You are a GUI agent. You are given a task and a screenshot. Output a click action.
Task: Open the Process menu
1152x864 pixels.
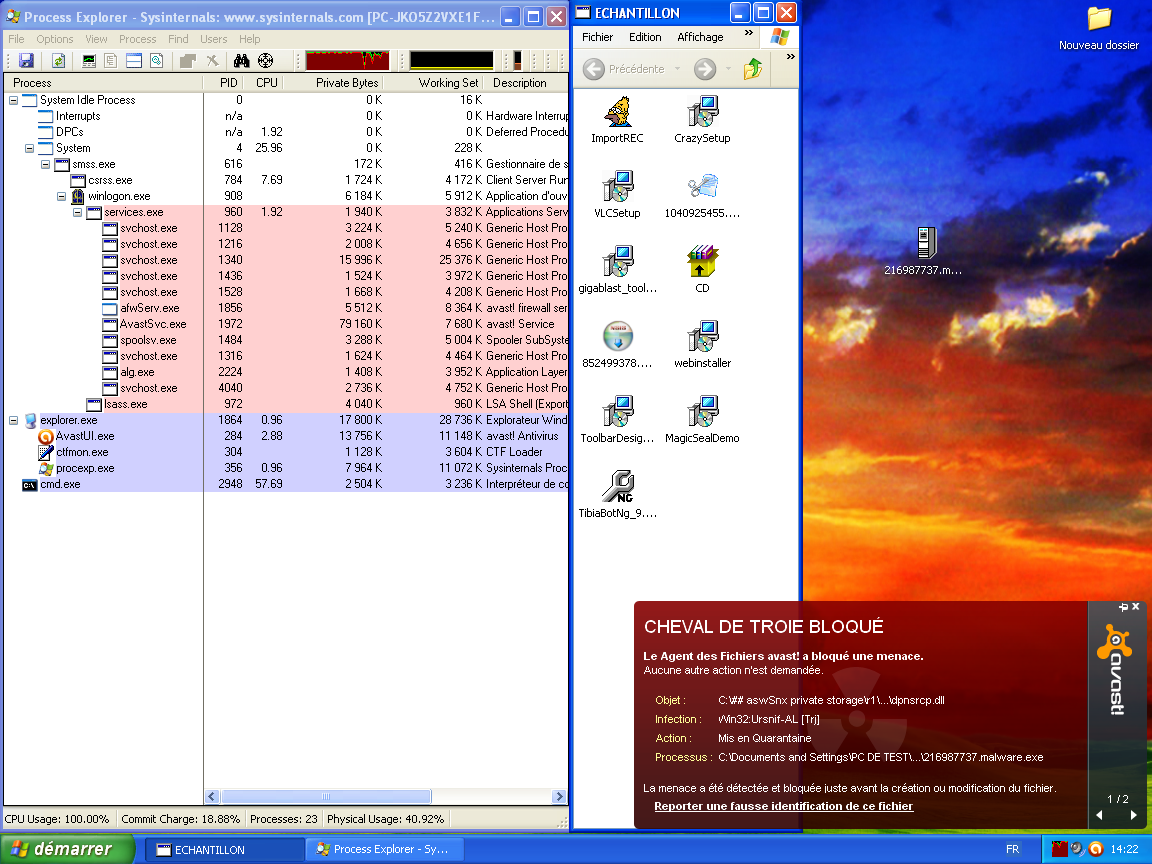(137, 39)
